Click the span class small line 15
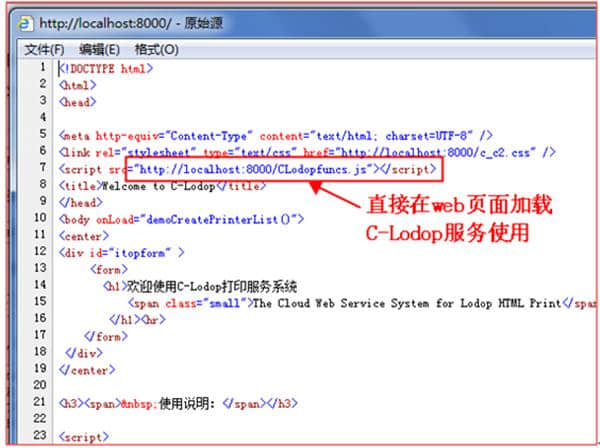 362,303
